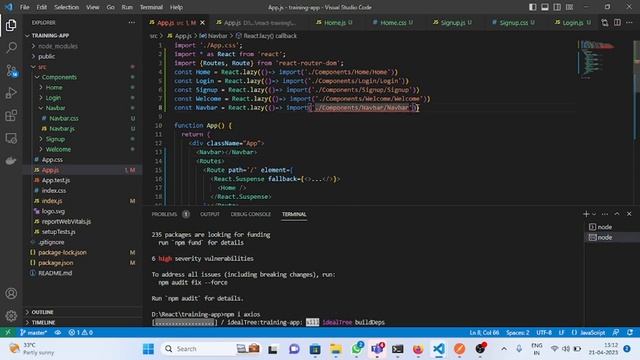The image size is (640, 360).
Task: Maximize the panel with the chevron up
Action: click(617, 214)
